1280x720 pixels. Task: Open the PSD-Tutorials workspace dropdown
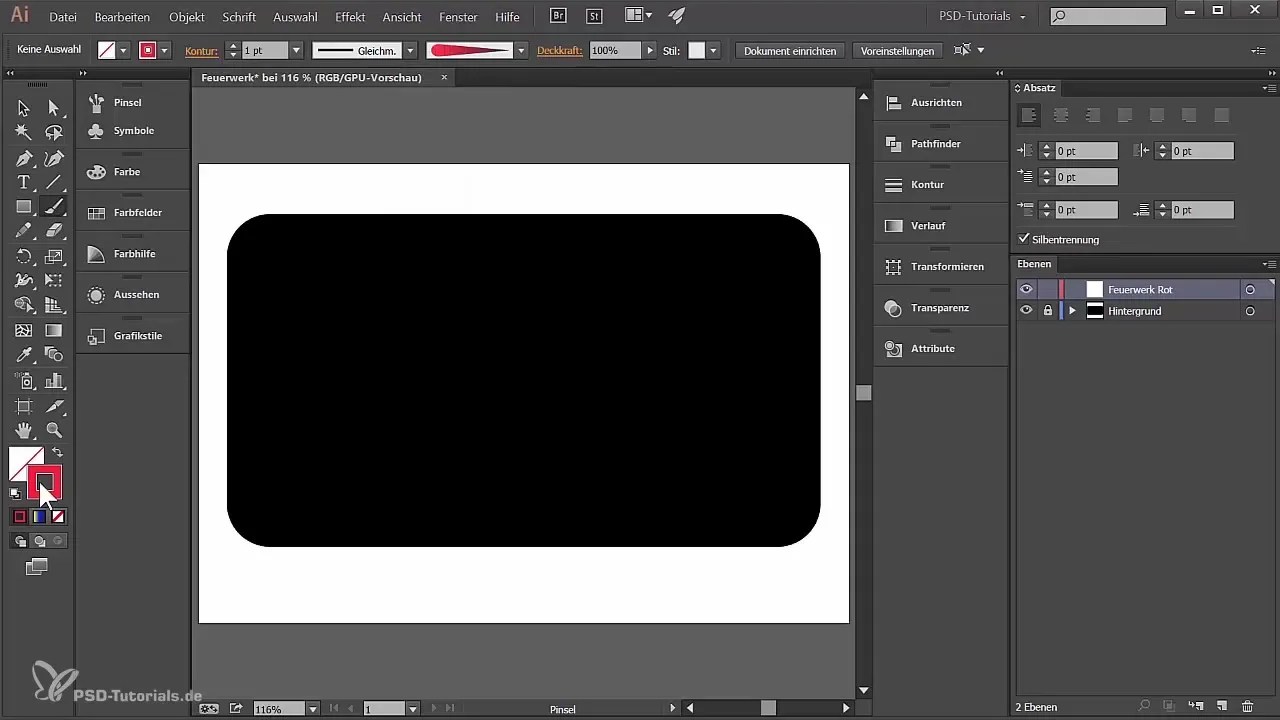click(984, 16)
